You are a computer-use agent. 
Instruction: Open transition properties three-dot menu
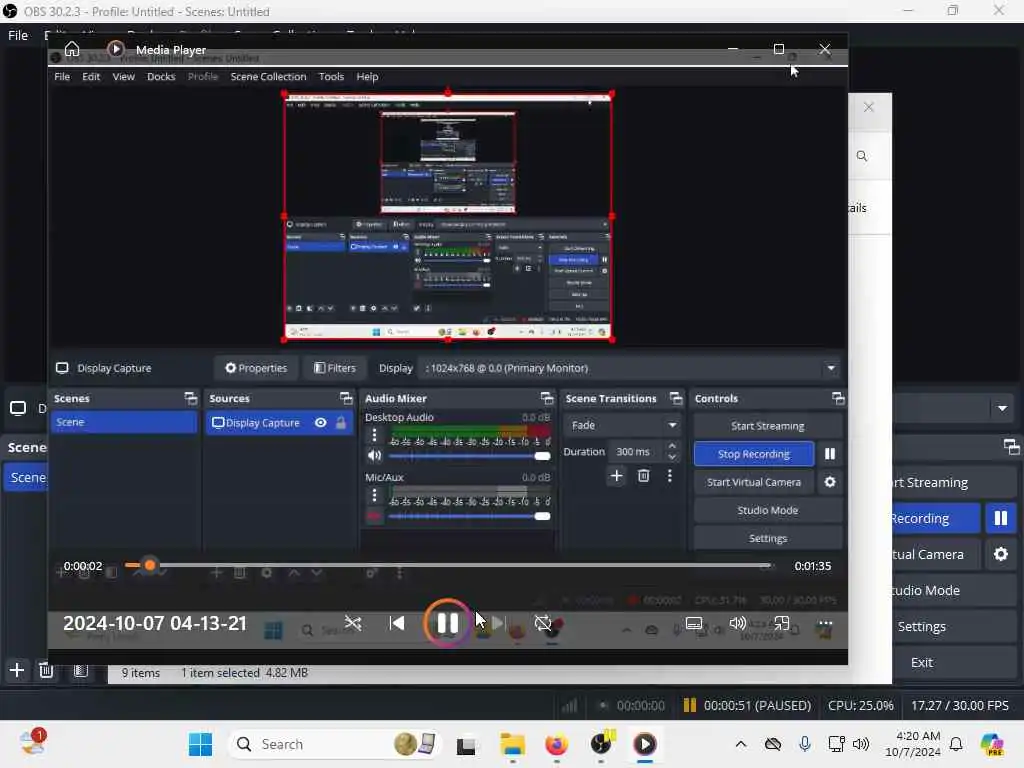click(669, 475)
